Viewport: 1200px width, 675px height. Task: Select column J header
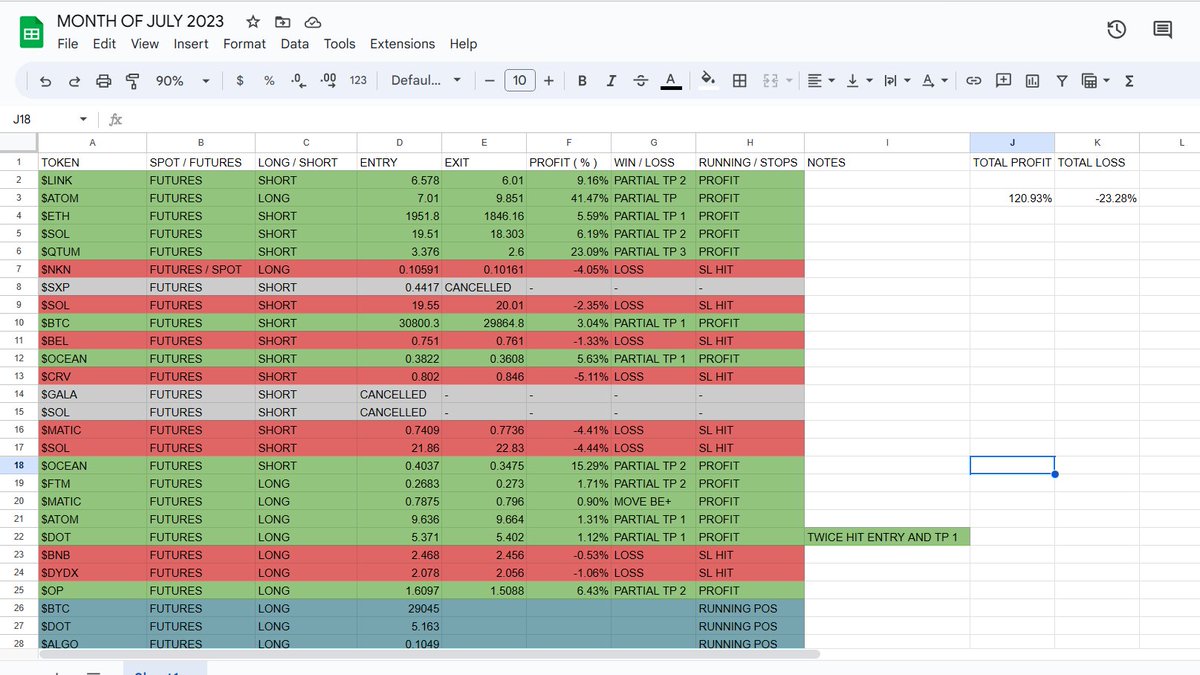tap(1012, 142)
